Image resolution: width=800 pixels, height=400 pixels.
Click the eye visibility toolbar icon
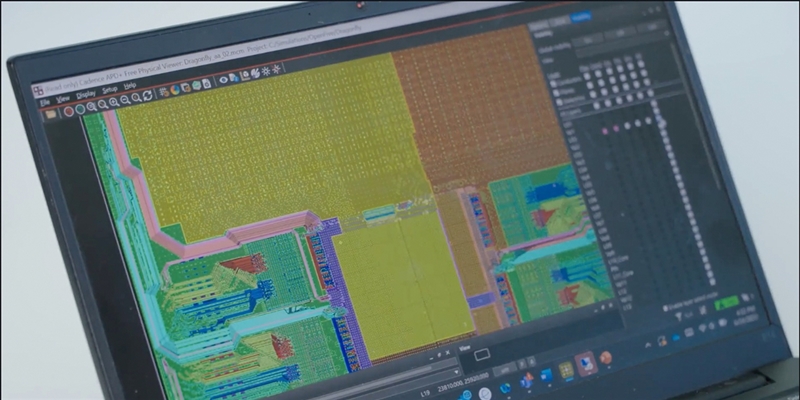[x=223, y=80]
